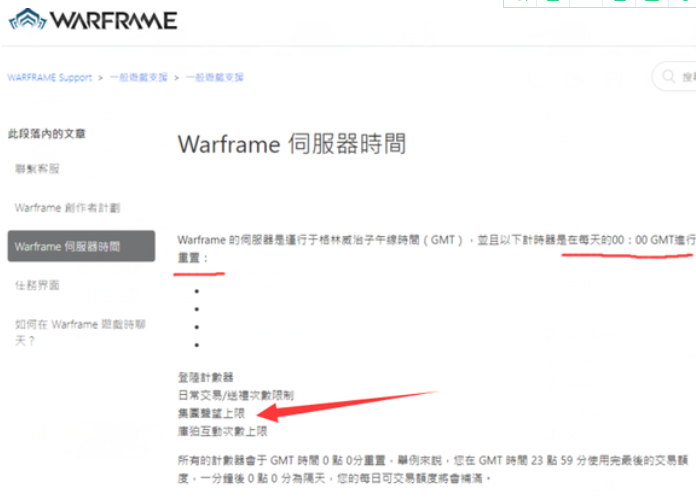The height and width of the screenshot is (498, 696).
Task: Click the page title Warframe 伺服器時間
Action: click(292, 144)
